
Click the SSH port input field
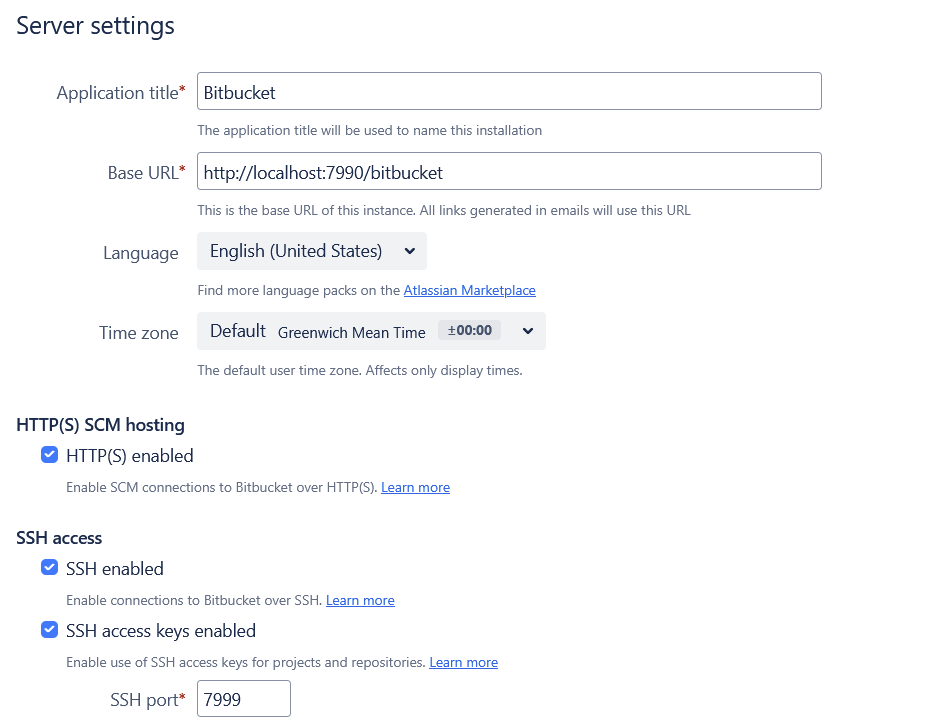click(244, 699)
